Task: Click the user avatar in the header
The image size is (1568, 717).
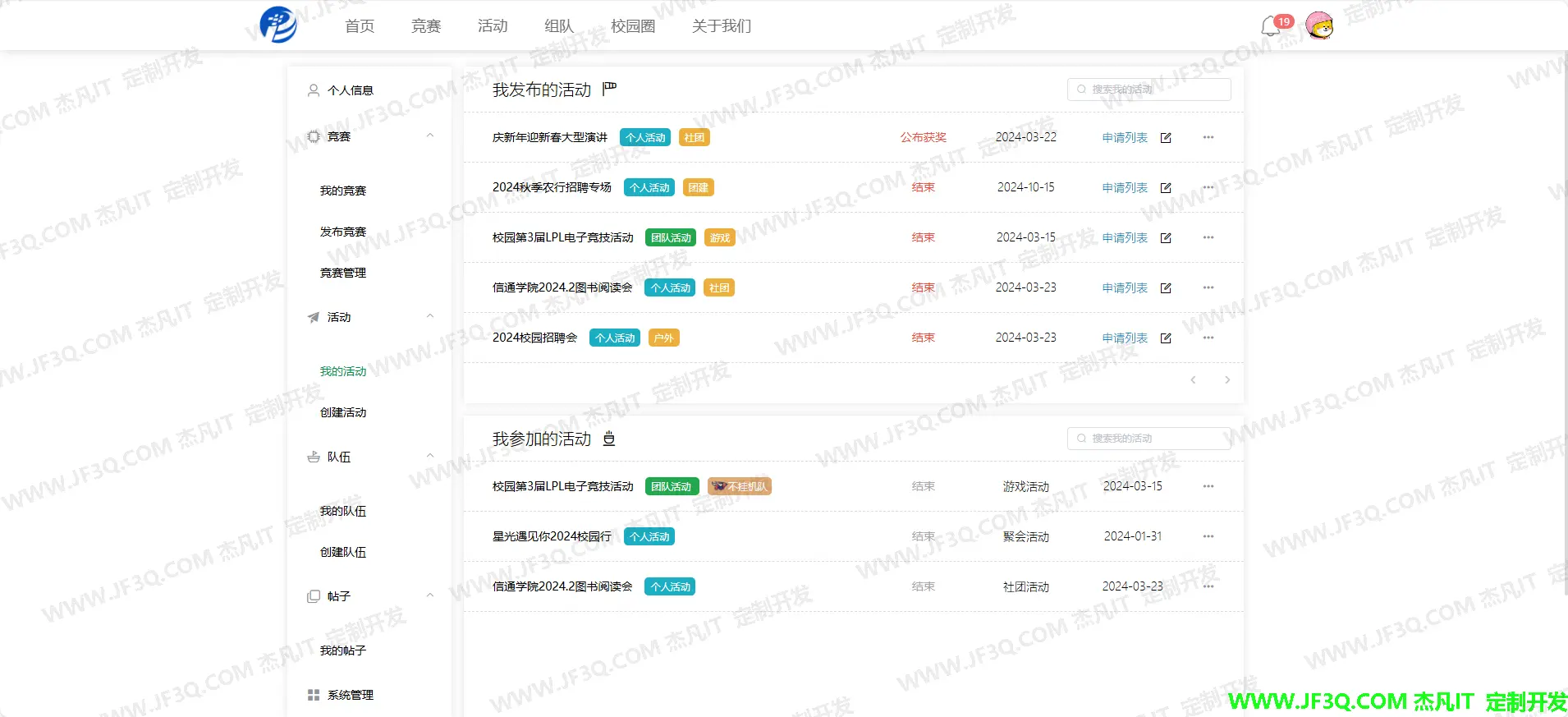Action: [x=1319, y=26]
